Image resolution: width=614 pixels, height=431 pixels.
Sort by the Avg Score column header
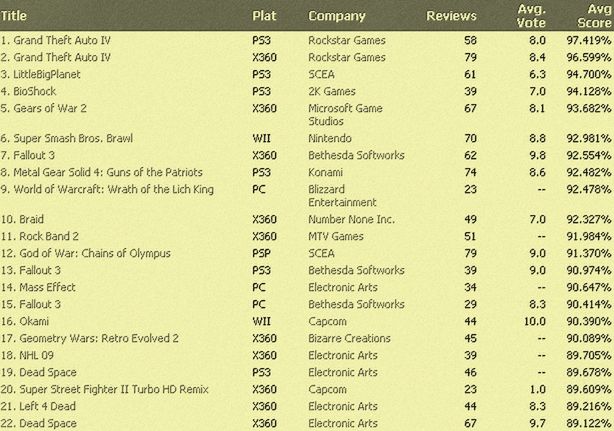point(594,16)
